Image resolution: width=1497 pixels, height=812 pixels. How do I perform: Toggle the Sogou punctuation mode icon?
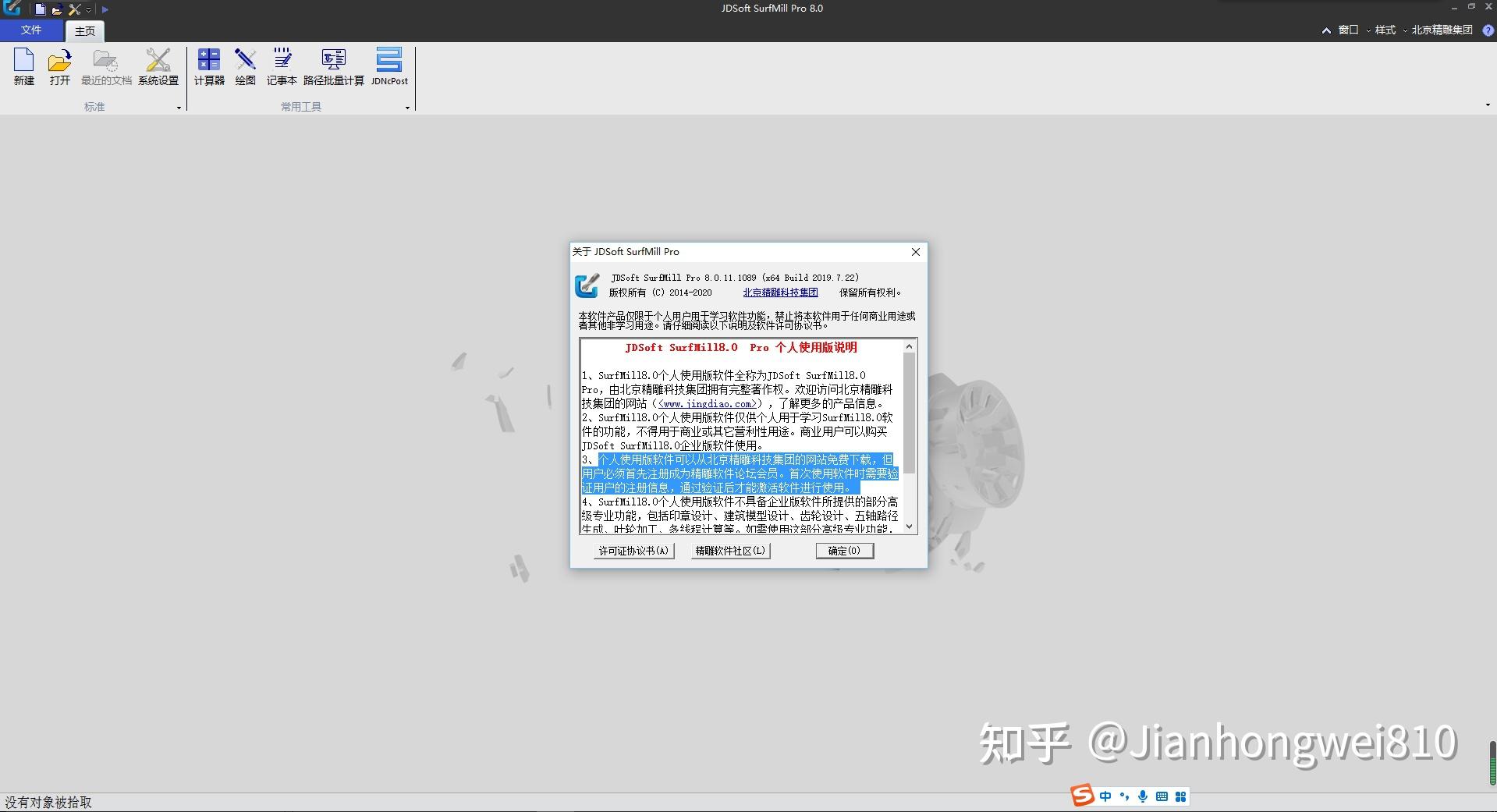(x=1124, y=796)
